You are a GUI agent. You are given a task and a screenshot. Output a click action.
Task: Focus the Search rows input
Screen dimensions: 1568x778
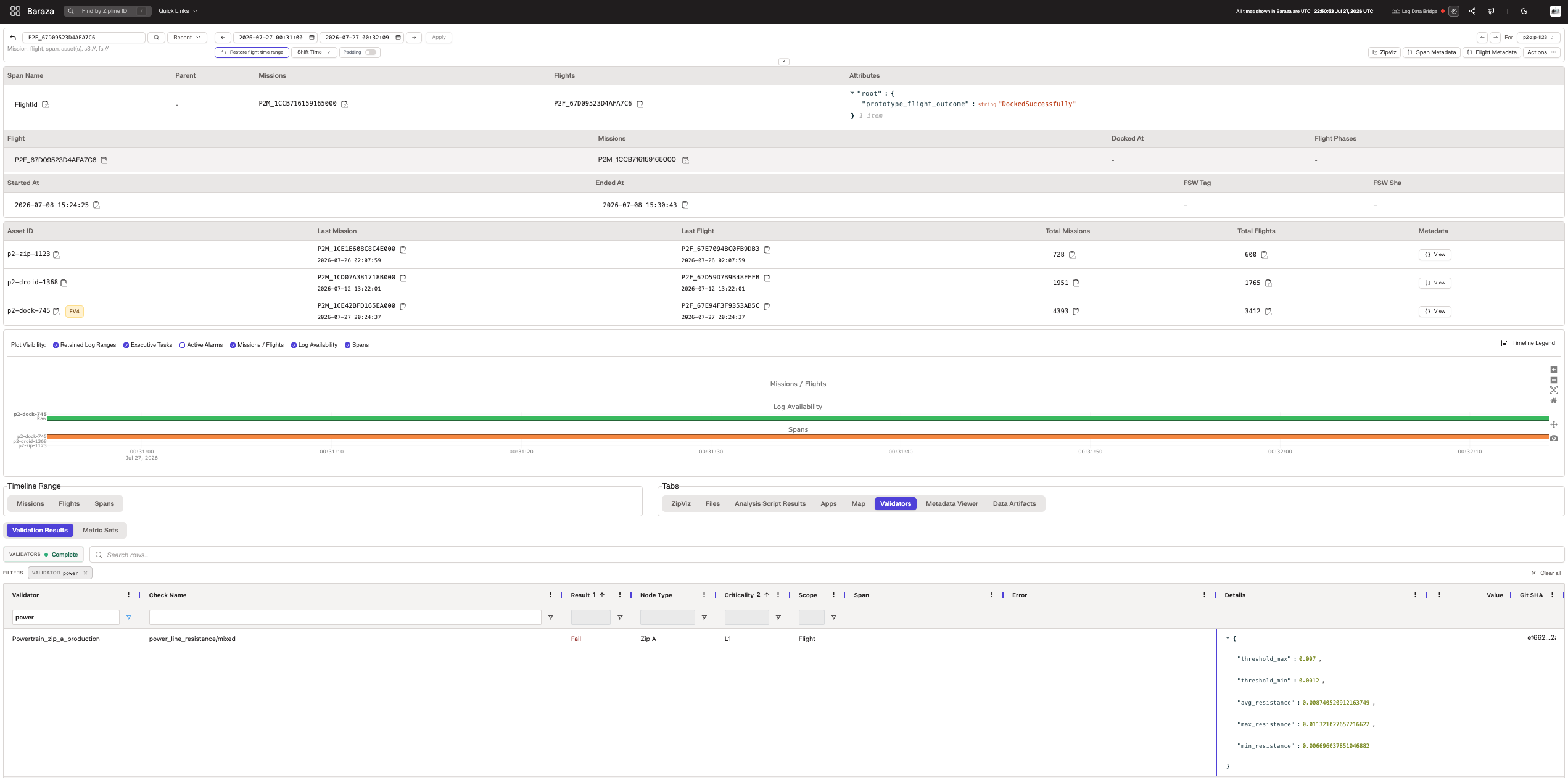[x=827, y=555]
